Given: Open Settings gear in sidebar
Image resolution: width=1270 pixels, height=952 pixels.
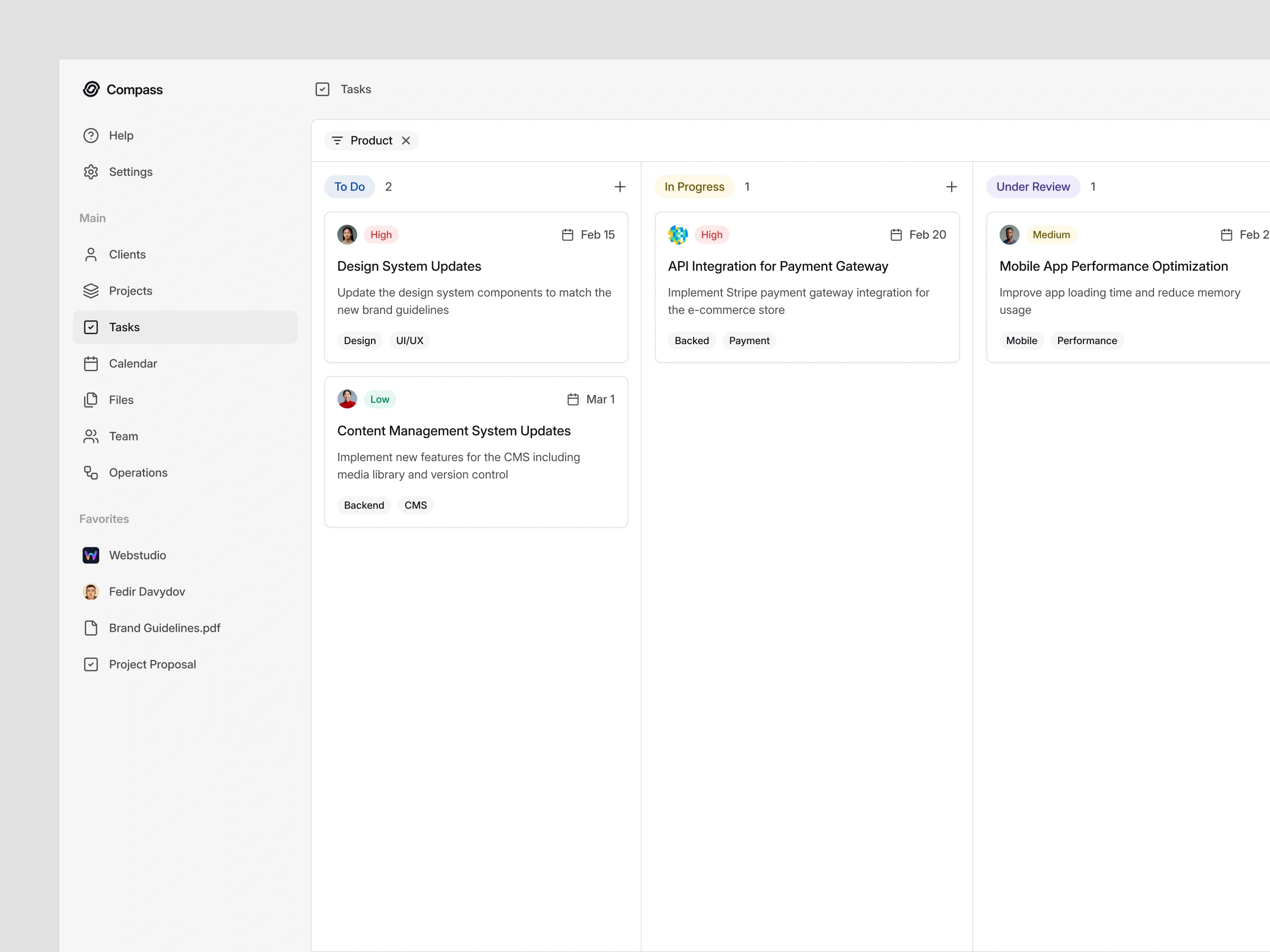Looking at the screenshot, I should (x=91, y=172).
